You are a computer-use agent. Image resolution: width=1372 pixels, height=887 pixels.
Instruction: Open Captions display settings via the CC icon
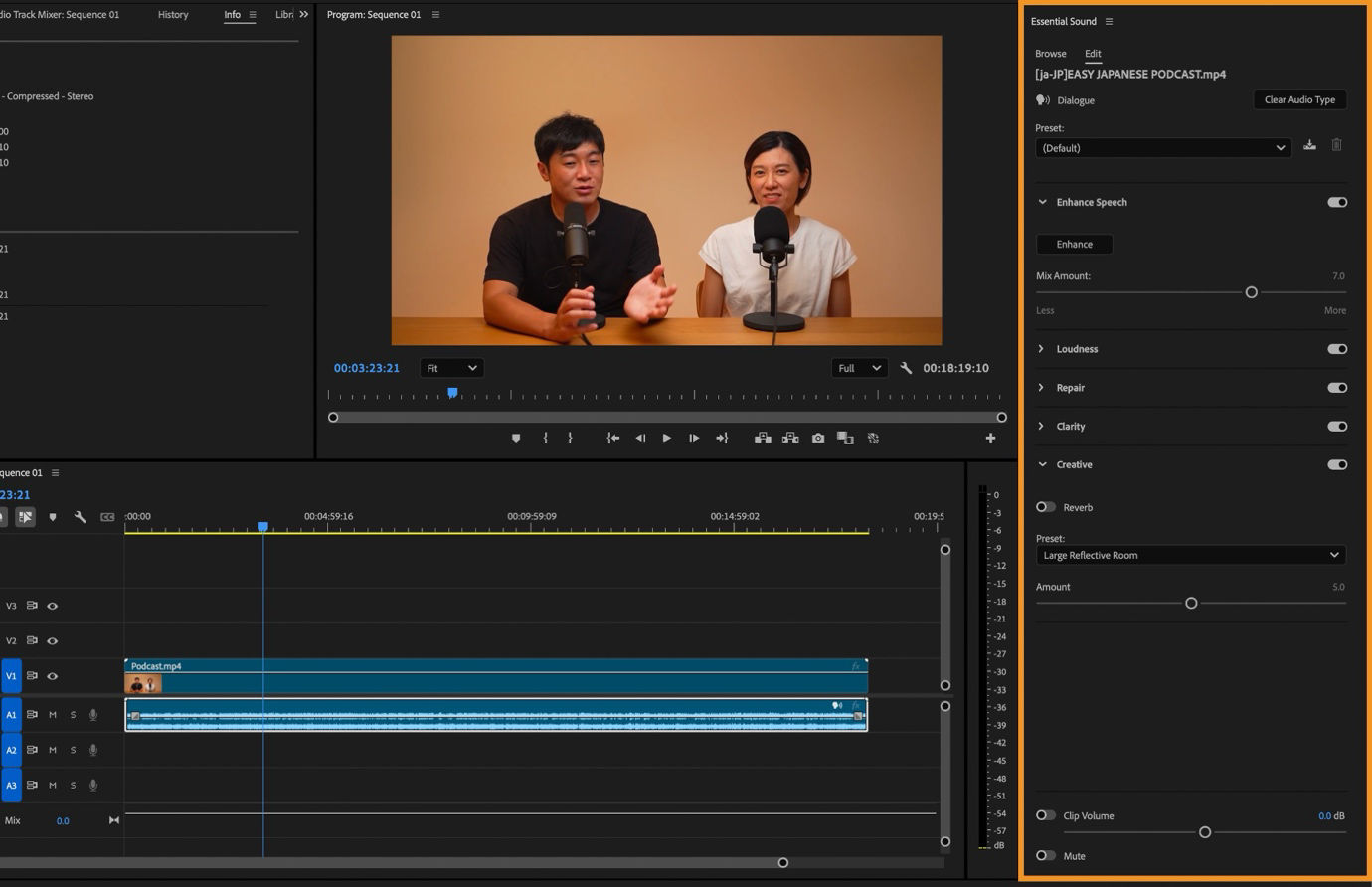(x=107, y=516)
